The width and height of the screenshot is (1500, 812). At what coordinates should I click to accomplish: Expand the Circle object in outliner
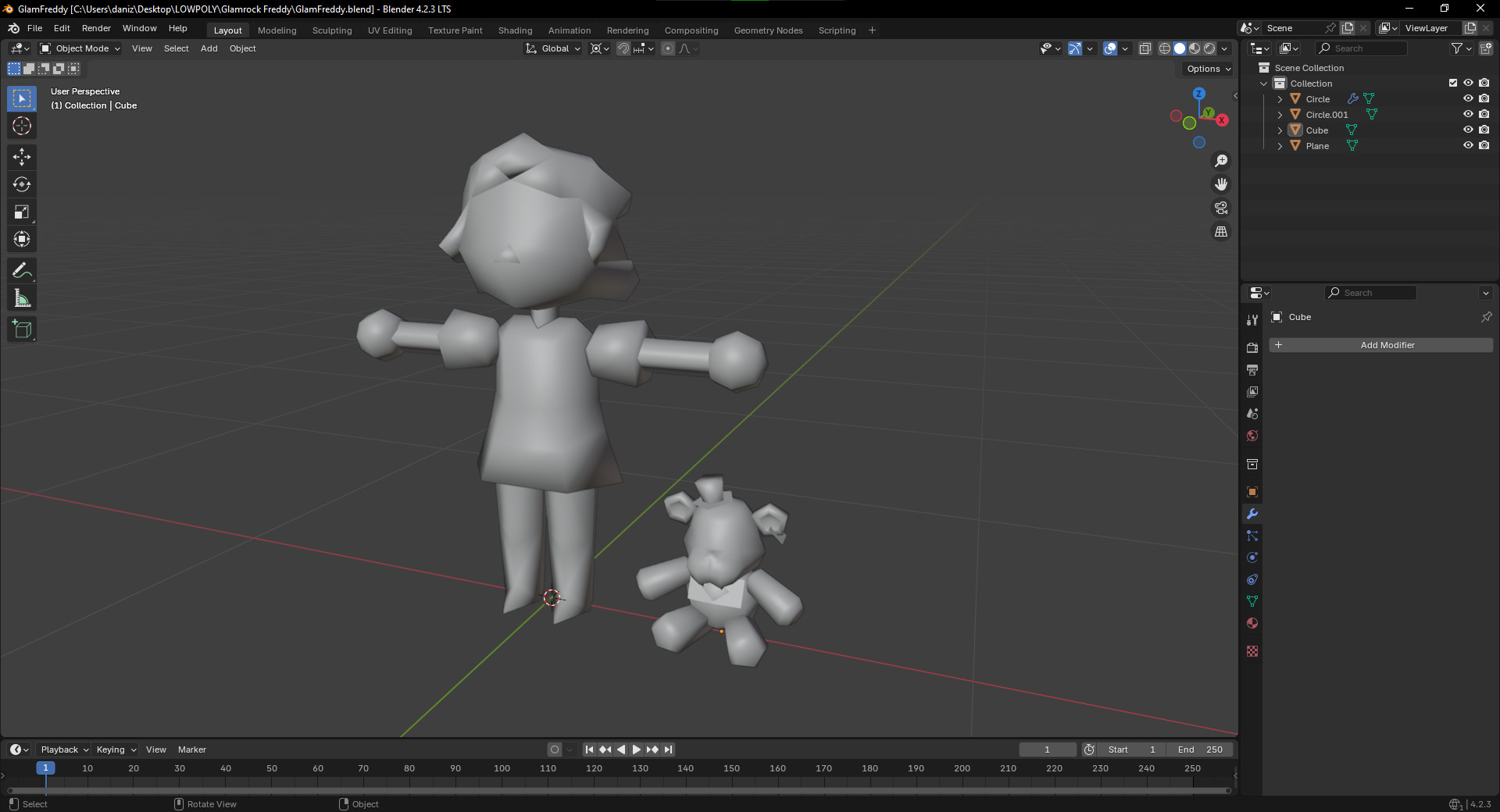[x=1280, y=99]
